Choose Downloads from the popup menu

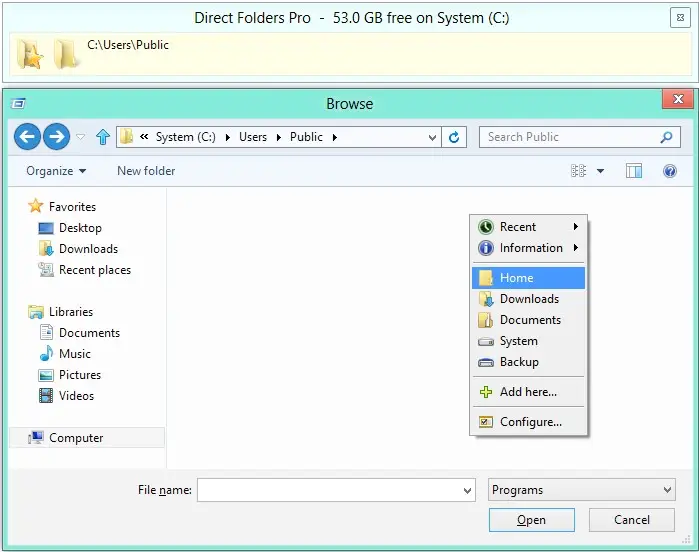coord(528,299)
